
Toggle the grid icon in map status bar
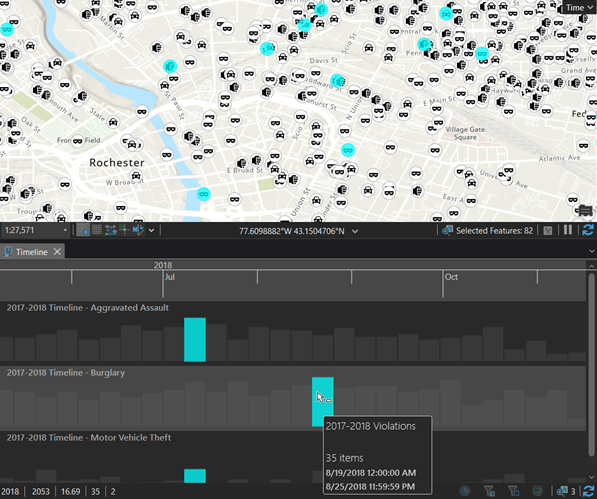97,230
